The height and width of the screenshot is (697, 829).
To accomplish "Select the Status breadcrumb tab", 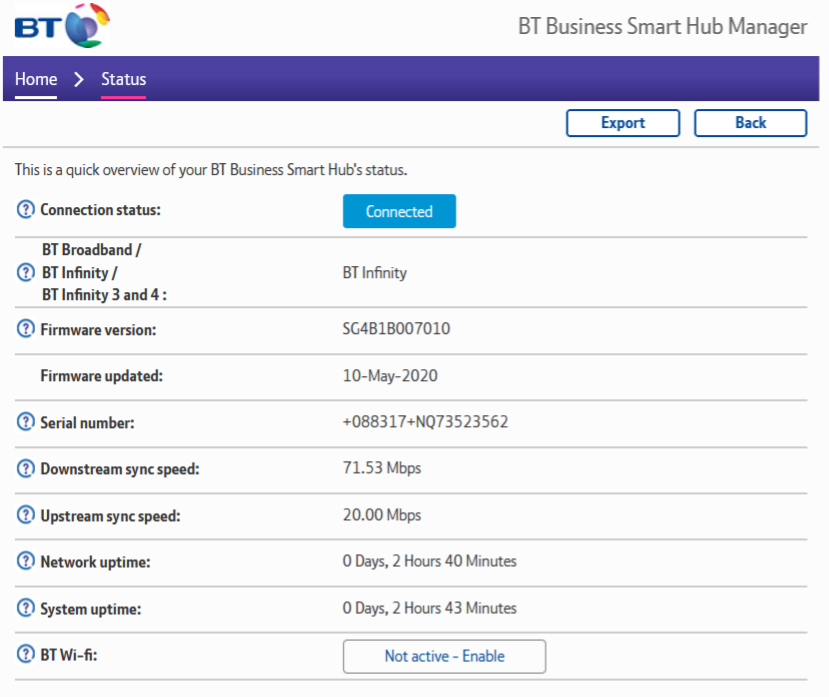I will click(x=123, y=79).
